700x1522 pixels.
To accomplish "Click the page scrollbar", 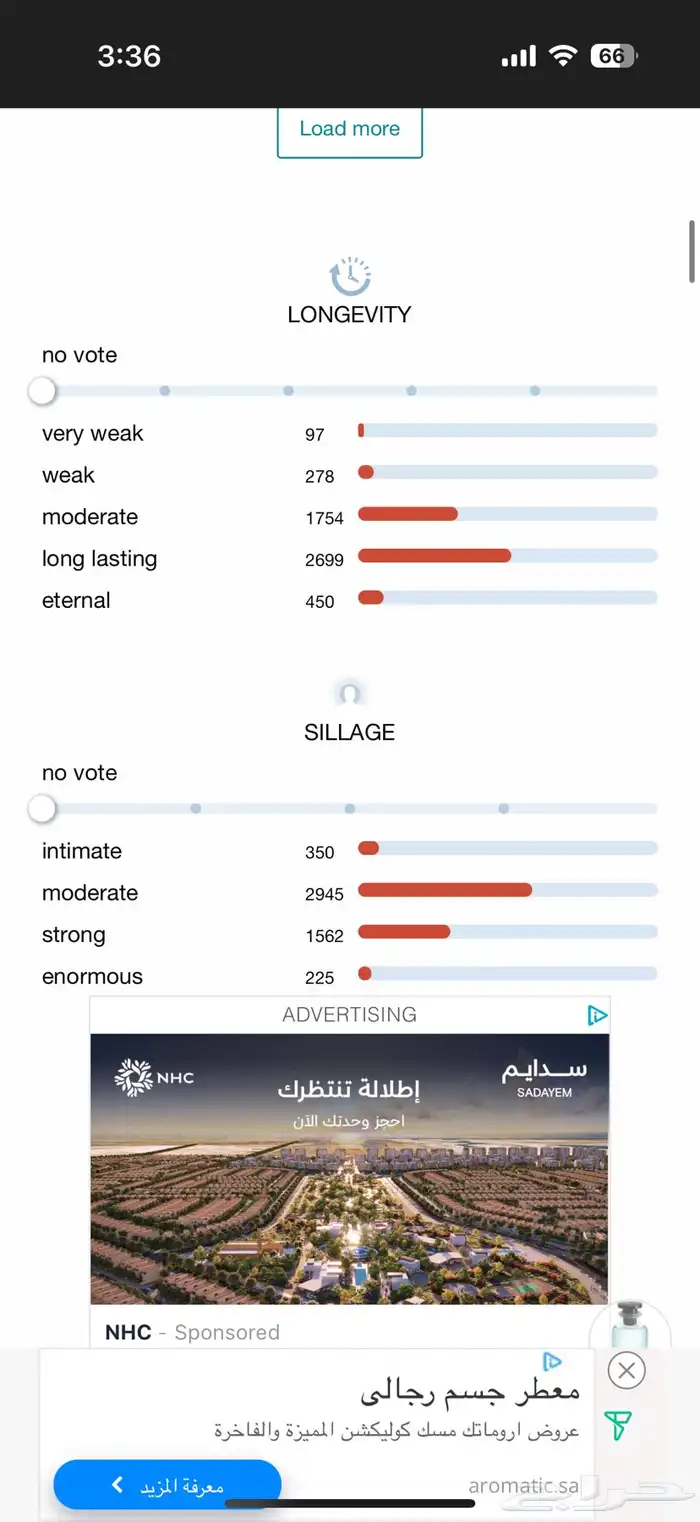I will pyautogui.click(x=692, y=252).
